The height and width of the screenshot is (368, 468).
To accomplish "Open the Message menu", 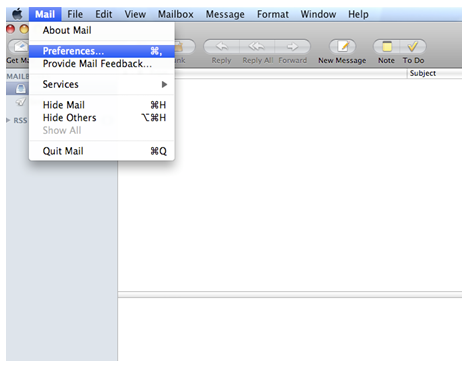I will coord(225,14).
